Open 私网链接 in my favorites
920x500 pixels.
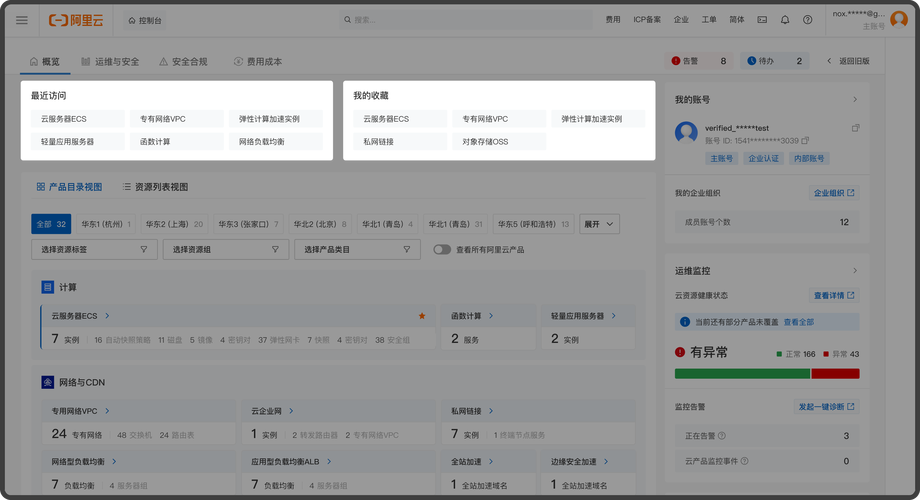coord(400,141)
